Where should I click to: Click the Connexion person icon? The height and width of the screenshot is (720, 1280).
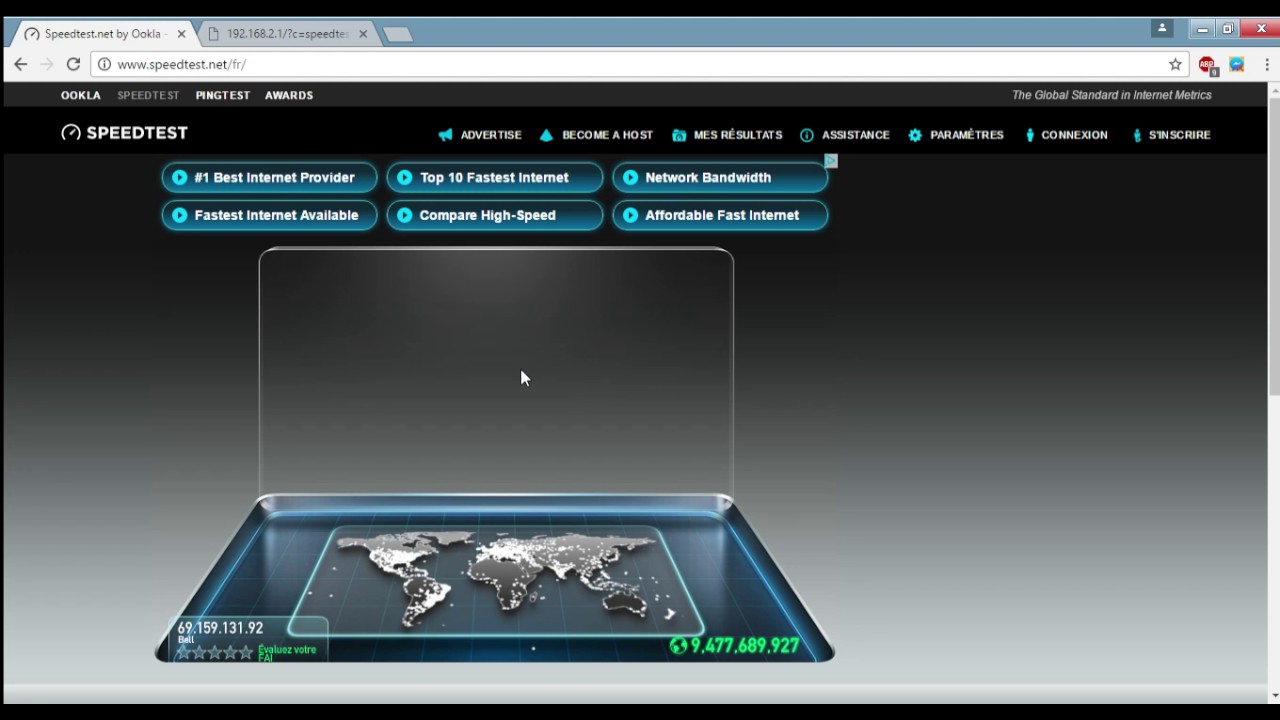1030,135
